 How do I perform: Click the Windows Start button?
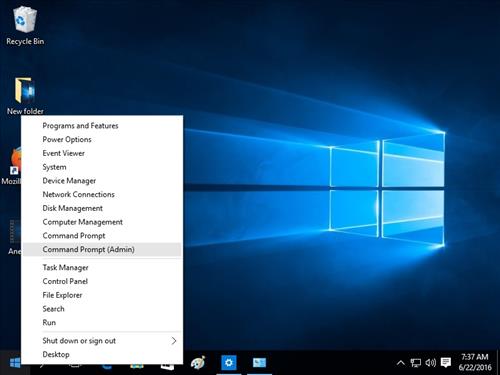(14, 363)
